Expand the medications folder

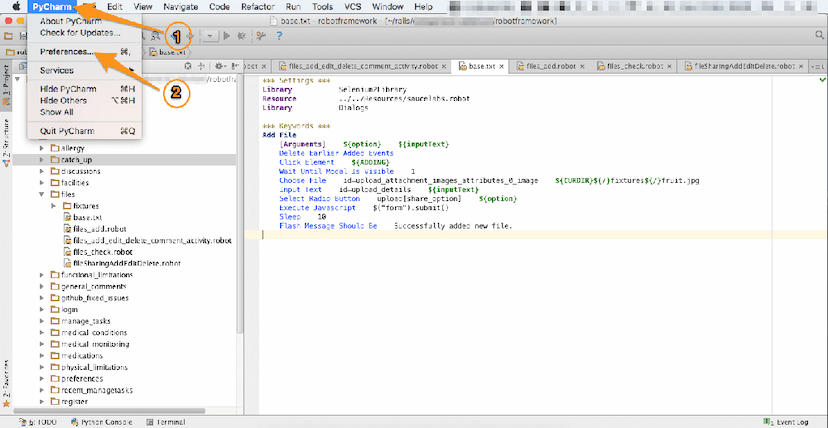(x=42, y=356)
